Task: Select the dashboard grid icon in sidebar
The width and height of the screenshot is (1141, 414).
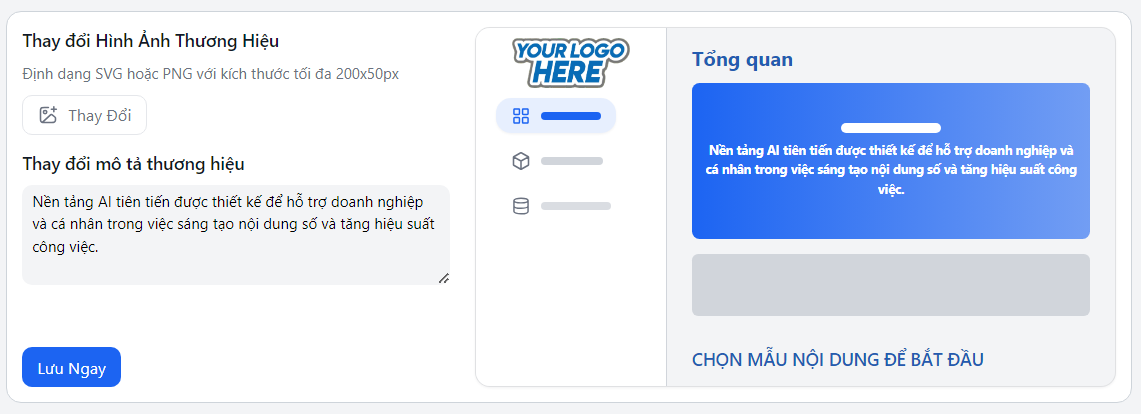Action: [x=520, y=116]
